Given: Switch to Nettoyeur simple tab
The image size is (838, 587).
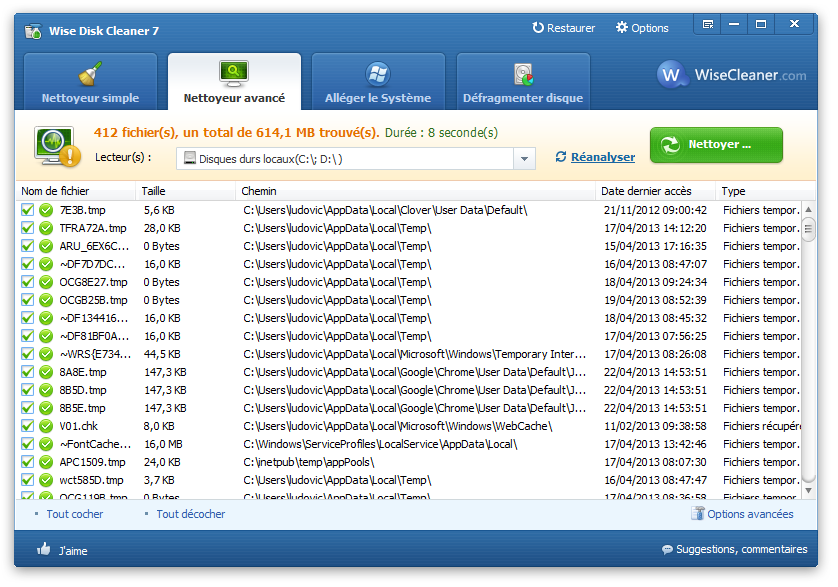Looking at the screenshot, I should (x=90, y=82).
